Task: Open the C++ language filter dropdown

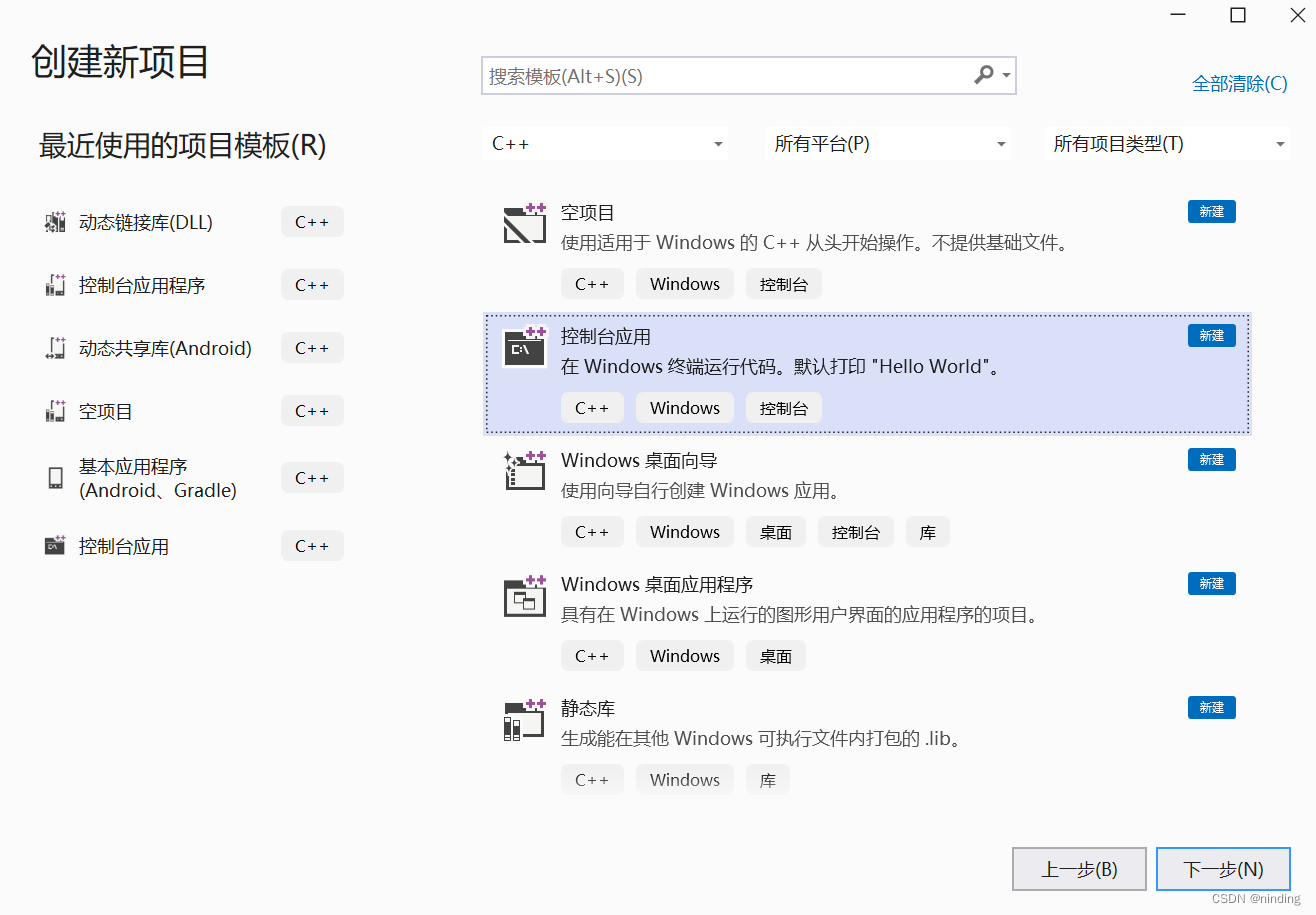Action: [x=607, y=144]
